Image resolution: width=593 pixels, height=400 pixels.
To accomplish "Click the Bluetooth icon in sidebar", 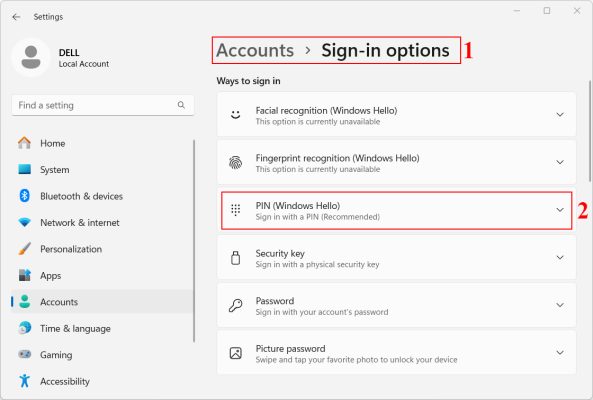I will coord(25,196).
